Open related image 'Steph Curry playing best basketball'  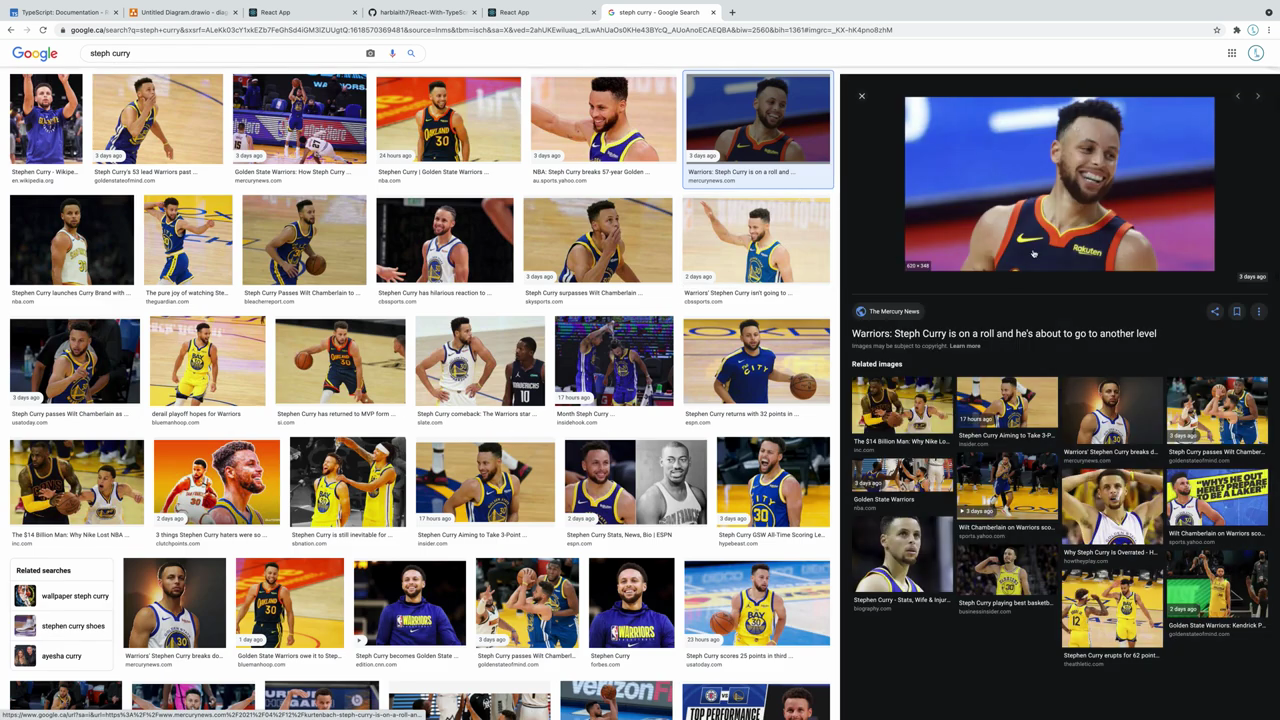tap(1007, 569)
